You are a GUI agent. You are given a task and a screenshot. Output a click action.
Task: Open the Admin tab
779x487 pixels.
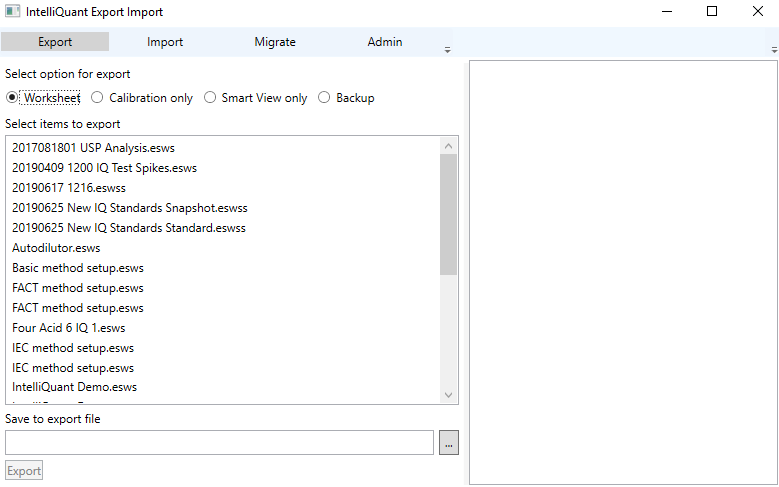(385, 42)
